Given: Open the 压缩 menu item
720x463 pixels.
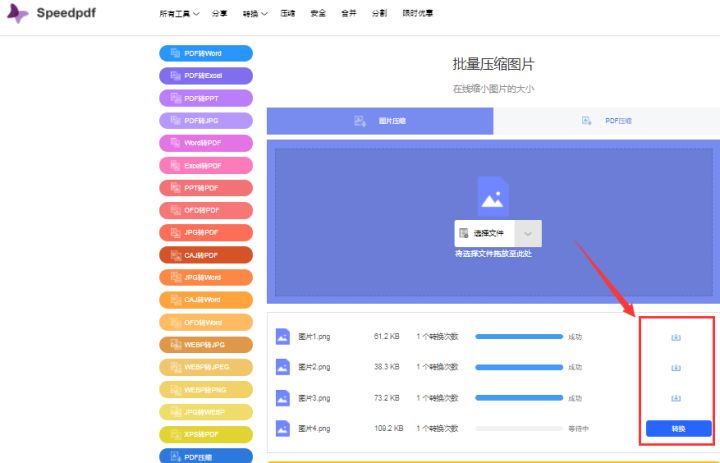Looking at the screenshot, I should (287, 14).
